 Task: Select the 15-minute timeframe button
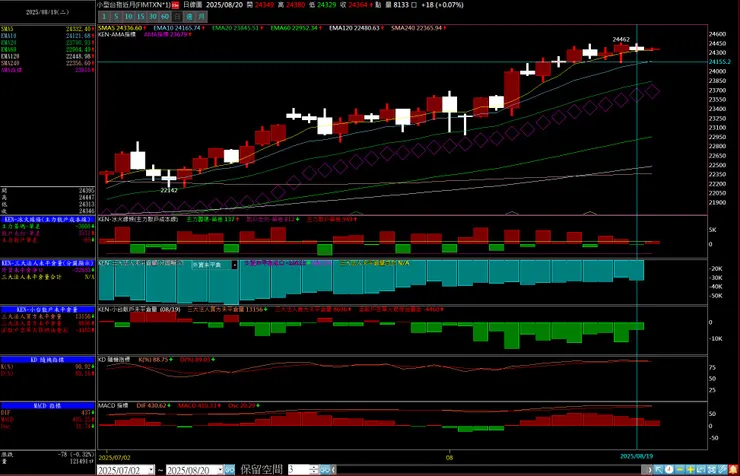pyautogui.click(x=141, y=17)
